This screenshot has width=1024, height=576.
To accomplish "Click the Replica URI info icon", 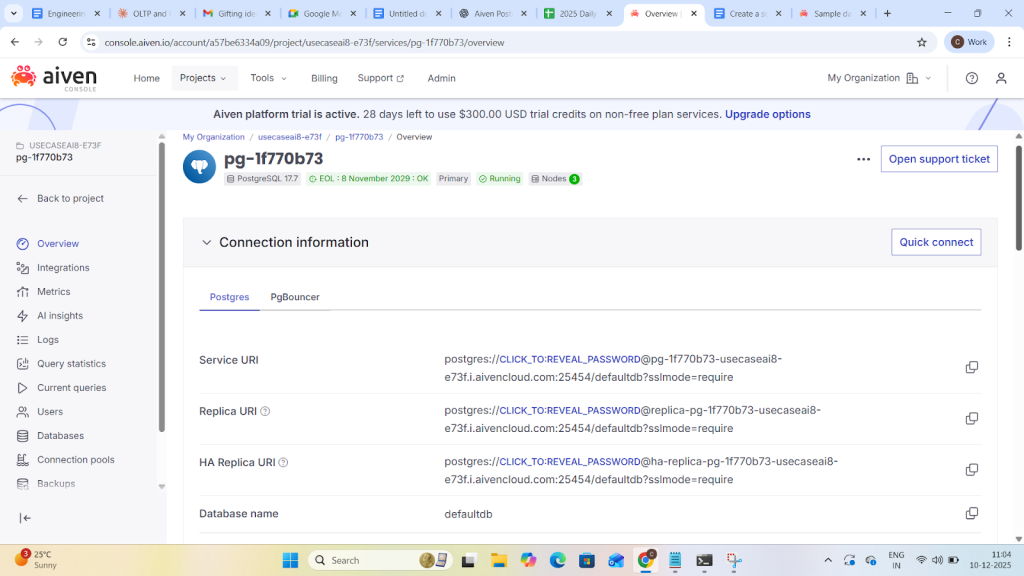I will coord(265,411).
